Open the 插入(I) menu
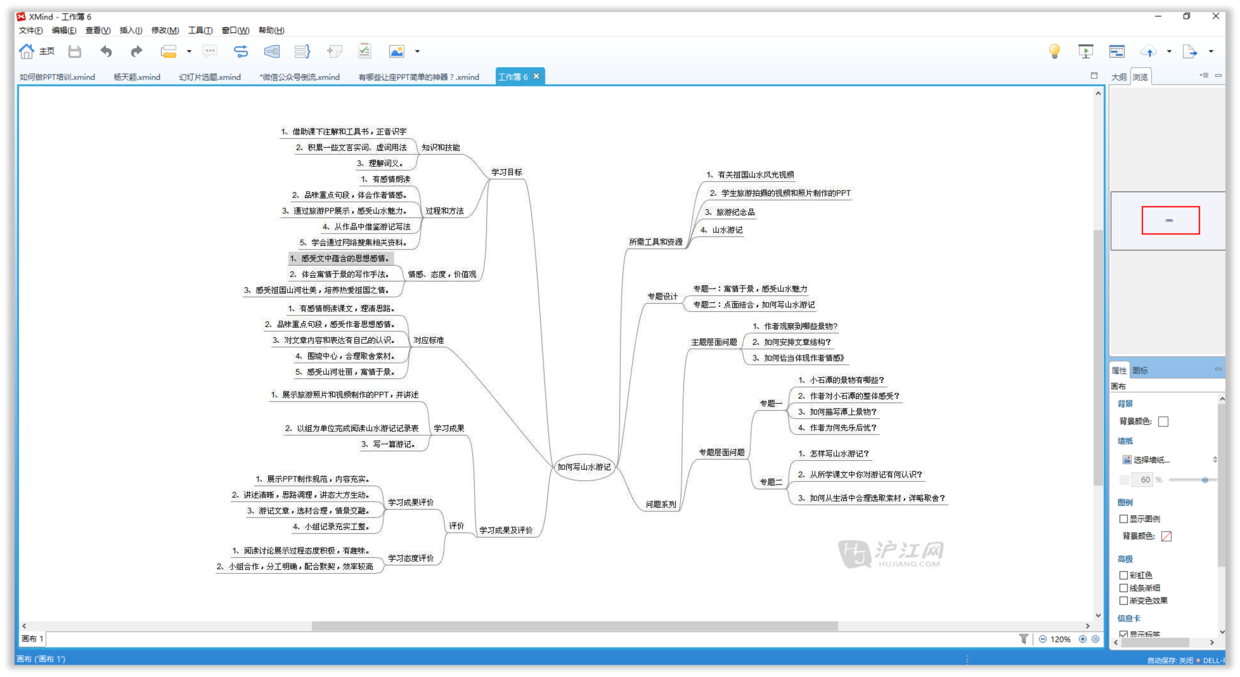The width and height of the screenshot is (1240, 677). pyautogui.click(x=130, y=31)
